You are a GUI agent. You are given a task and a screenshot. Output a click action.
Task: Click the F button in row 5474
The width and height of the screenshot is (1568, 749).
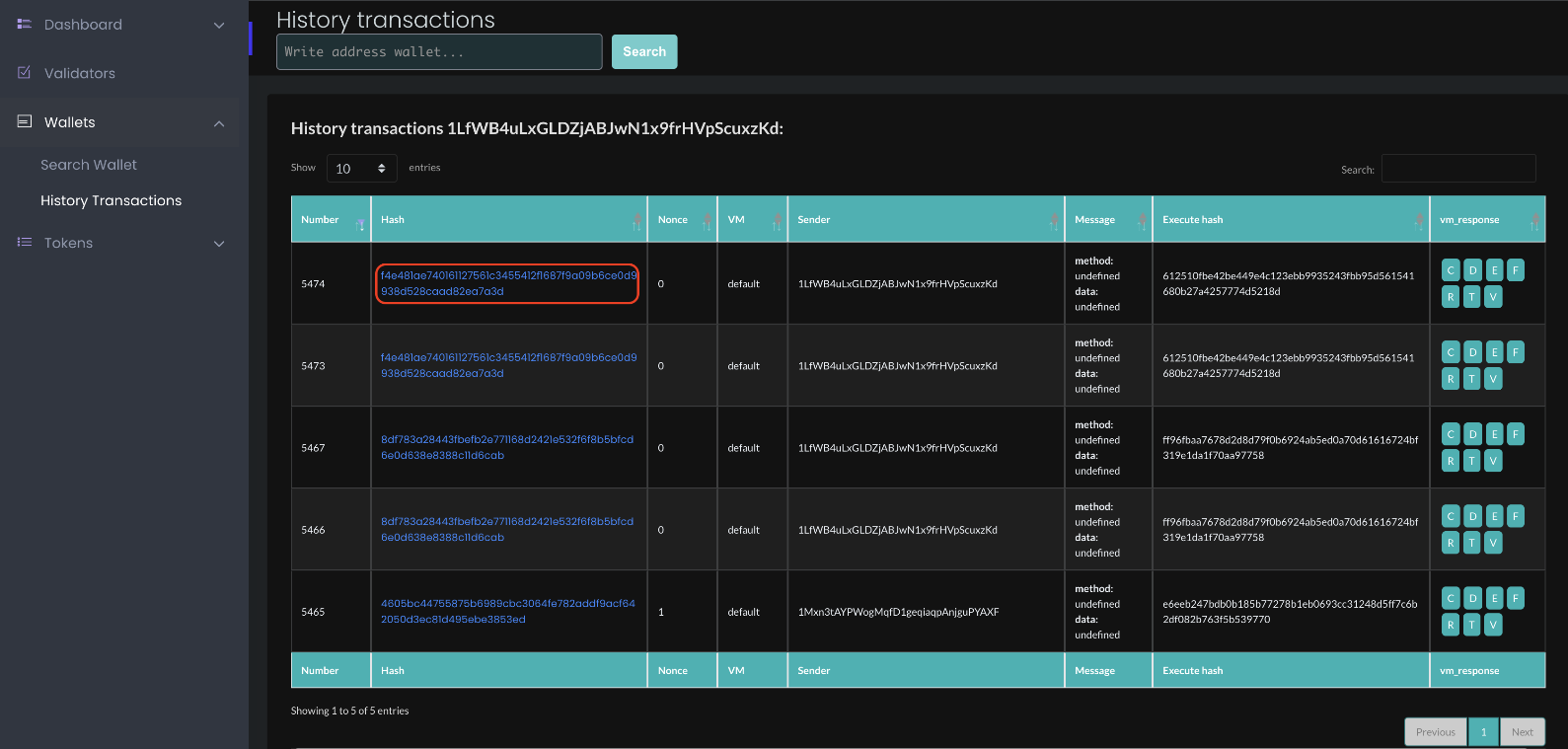(1516, 270)
